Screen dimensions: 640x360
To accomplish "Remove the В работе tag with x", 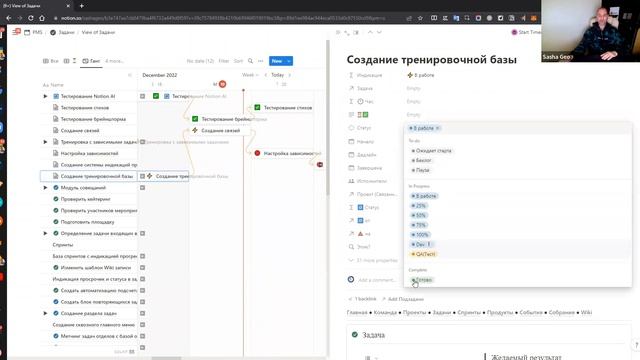I will (438, 128).
